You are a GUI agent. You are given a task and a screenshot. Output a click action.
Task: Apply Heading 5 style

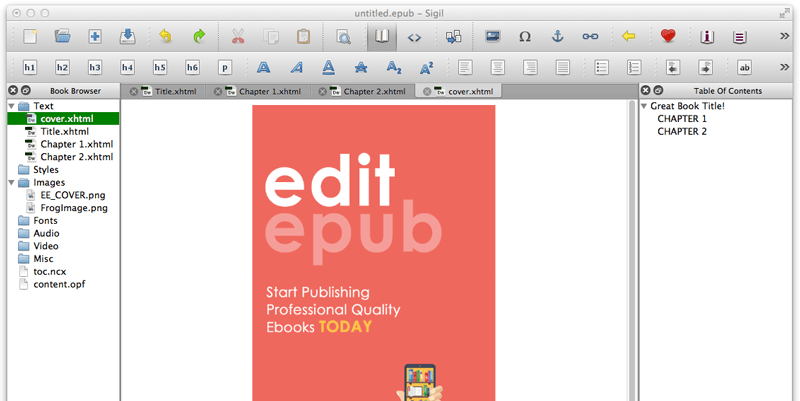point(160,67)
